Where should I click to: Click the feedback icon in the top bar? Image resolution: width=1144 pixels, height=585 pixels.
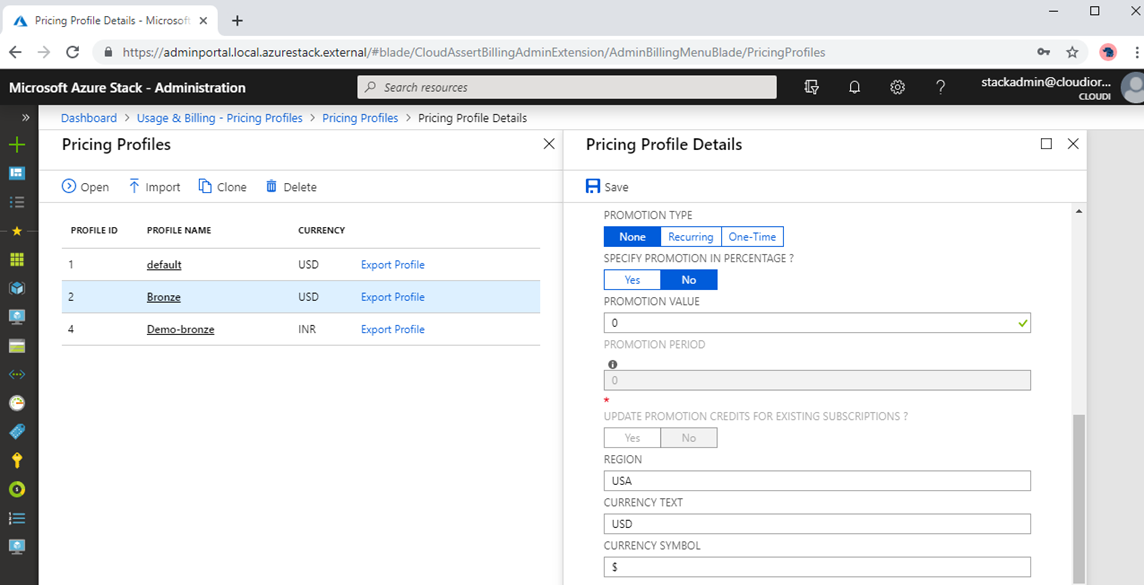(811, 87)
